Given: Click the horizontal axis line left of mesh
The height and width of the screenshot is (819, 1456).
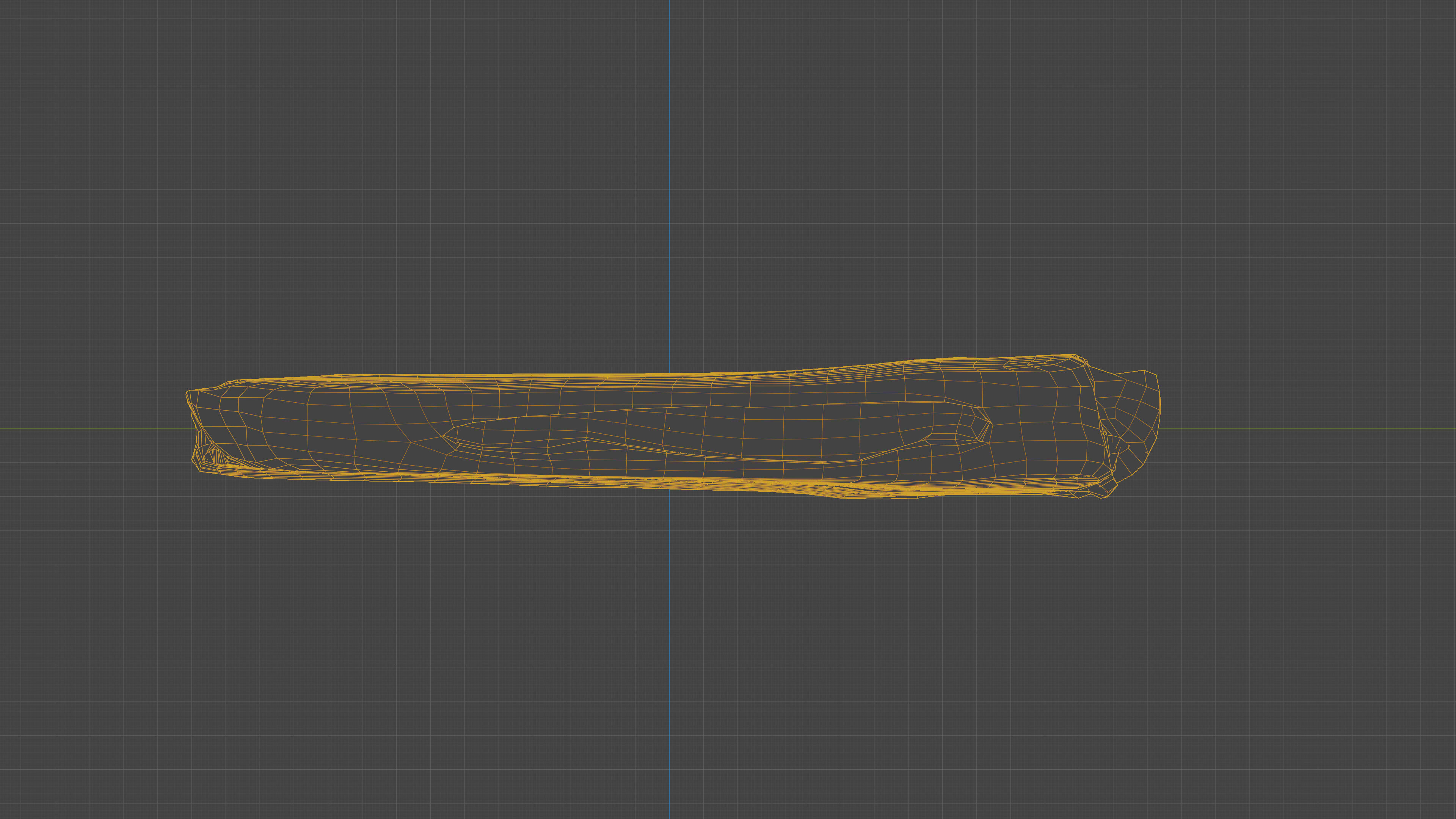Looking at the screenshot, I should [91, 428].
